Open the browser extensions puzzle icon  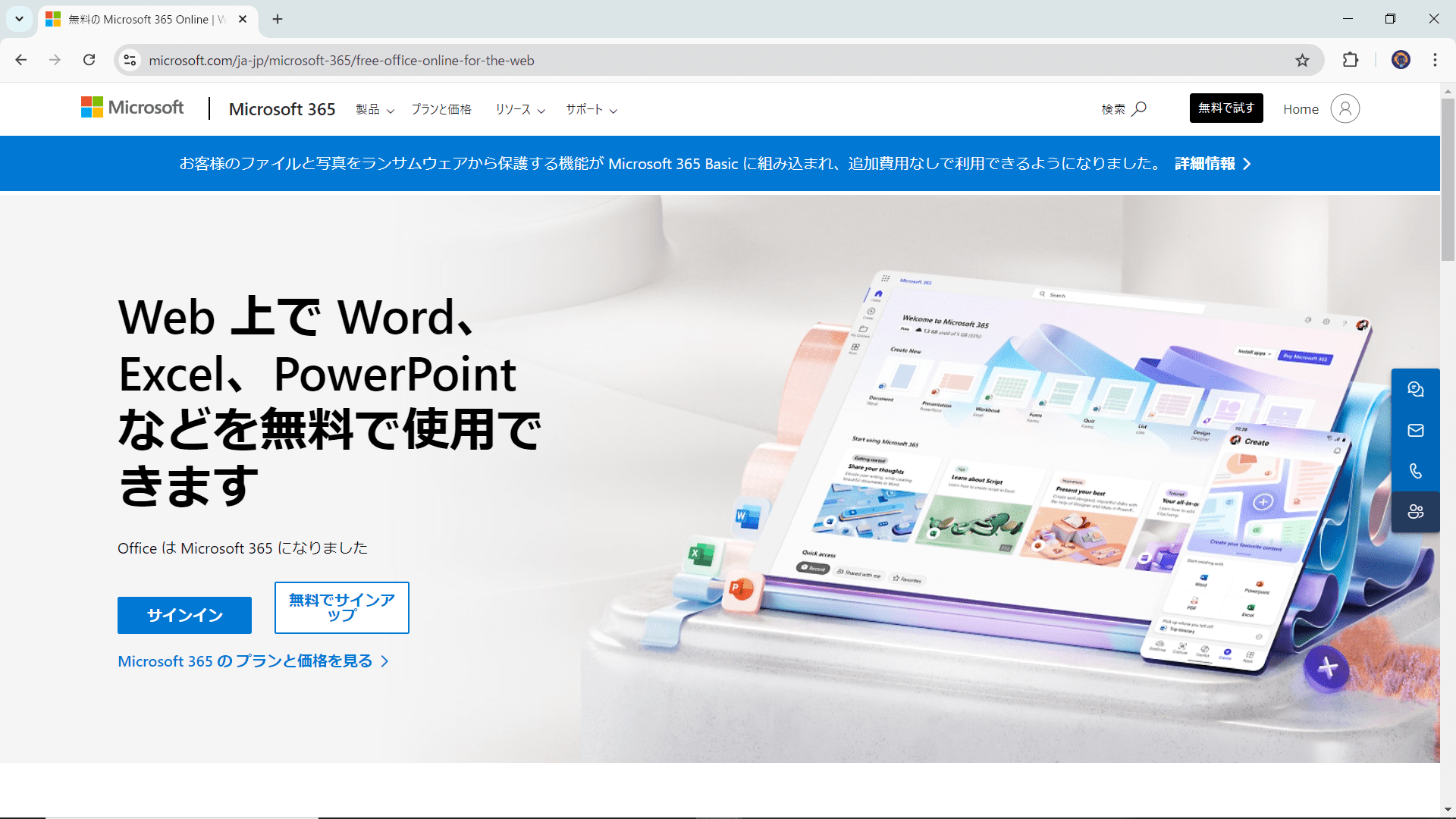1351,60
